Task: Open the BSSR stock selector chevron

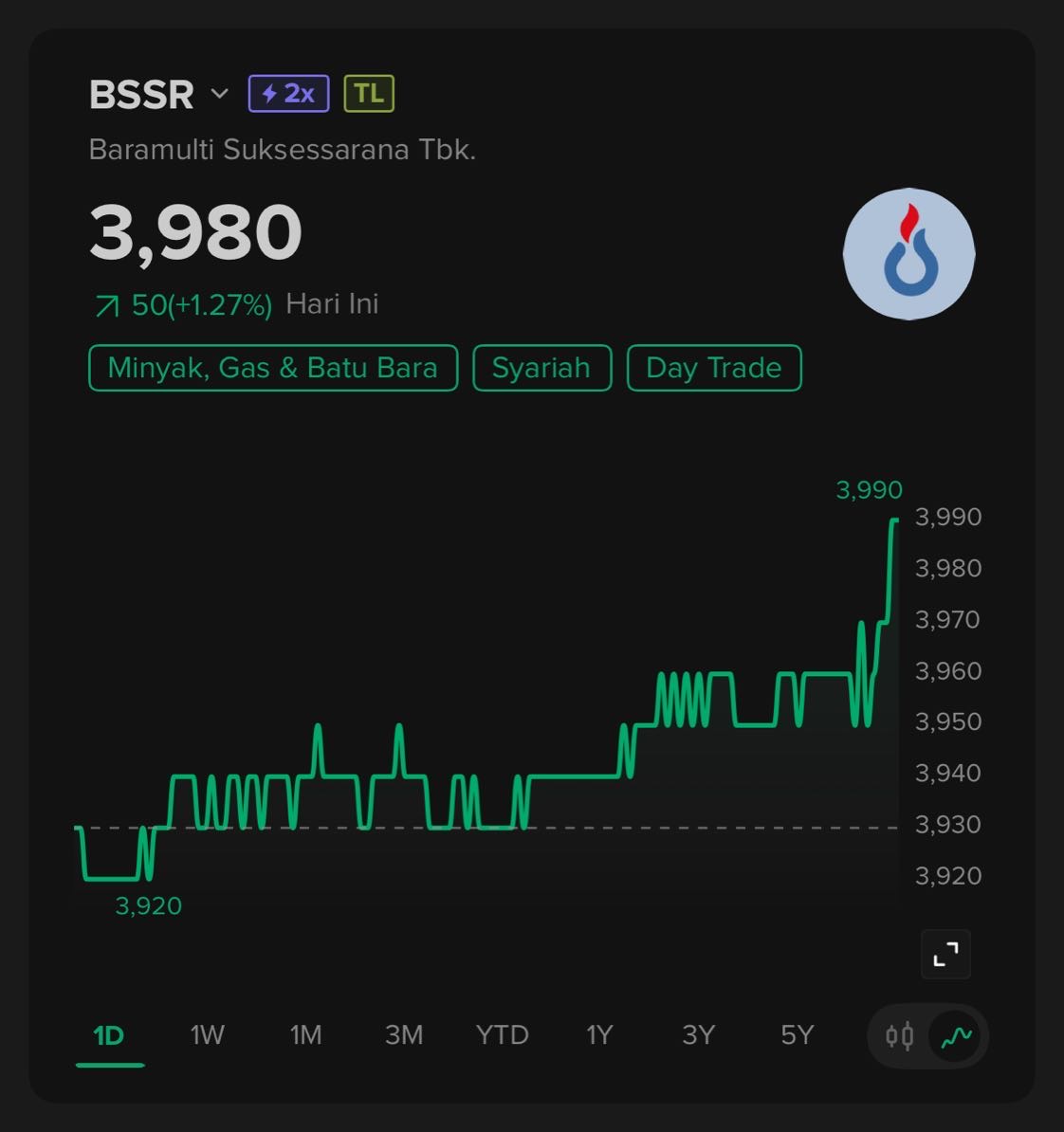Action: pos(220,94)
